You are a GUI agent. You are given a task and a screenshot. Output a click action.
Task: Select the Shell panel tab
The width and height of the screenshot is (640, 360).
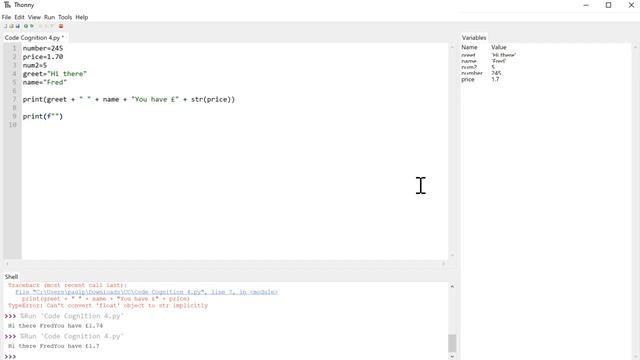coord(11,277)
